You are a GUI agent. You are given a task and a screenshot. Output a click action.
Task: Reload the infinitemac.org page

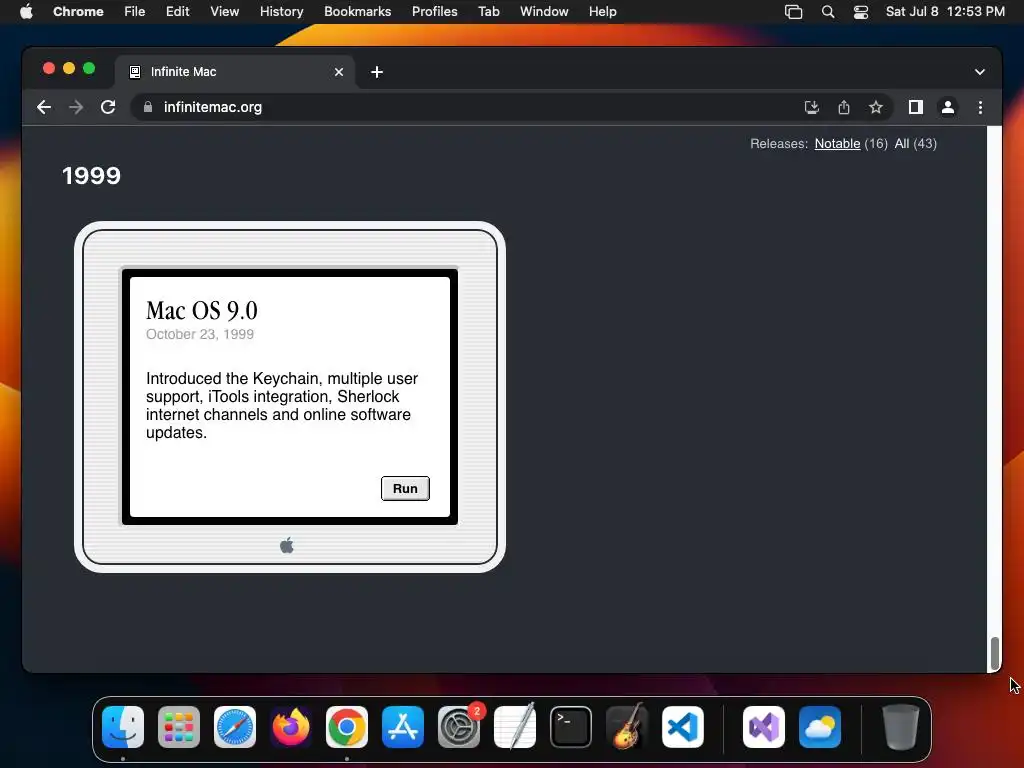click(108, 107)
